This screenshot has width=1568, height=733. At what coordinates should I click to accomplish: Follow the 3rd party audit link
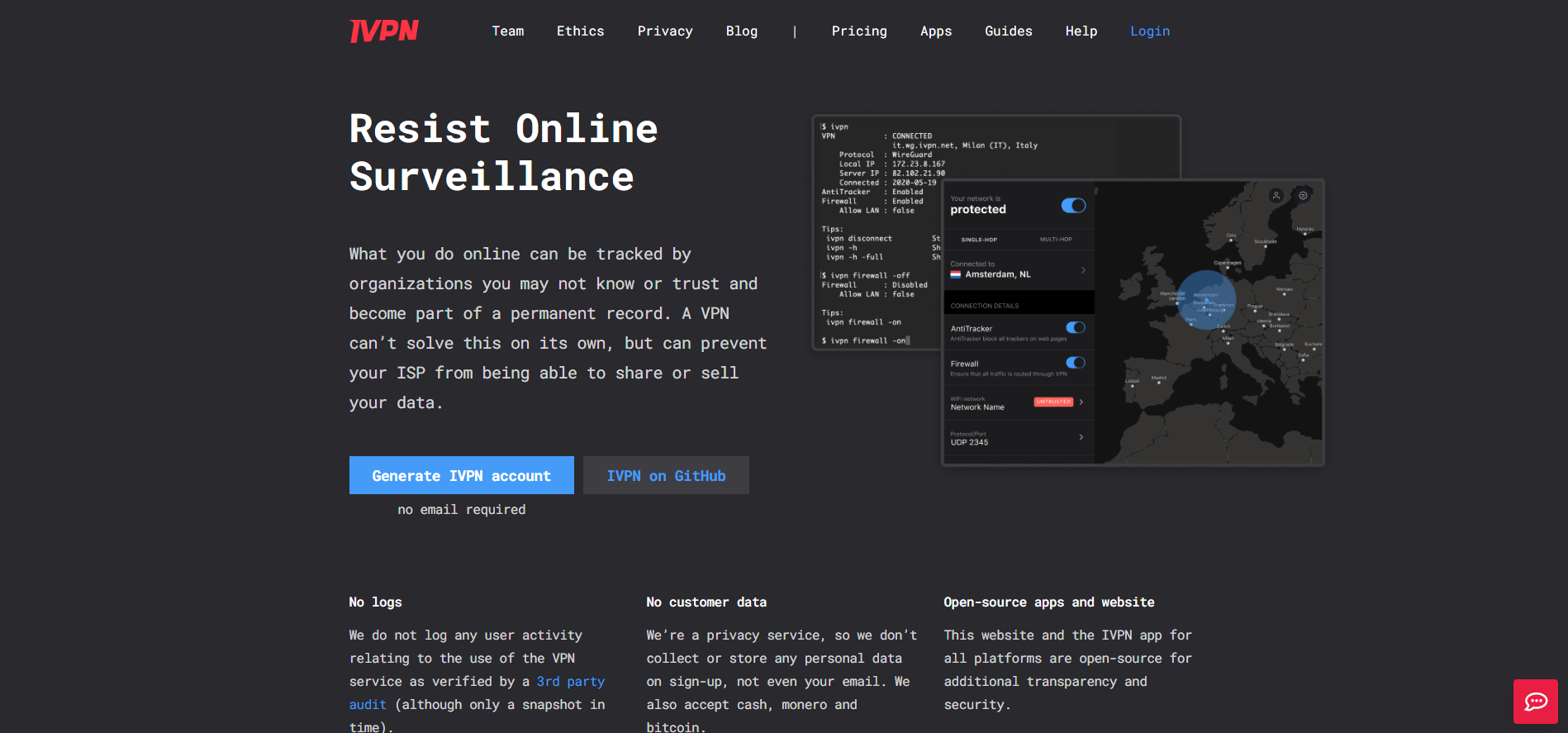(x=570, y=682)
